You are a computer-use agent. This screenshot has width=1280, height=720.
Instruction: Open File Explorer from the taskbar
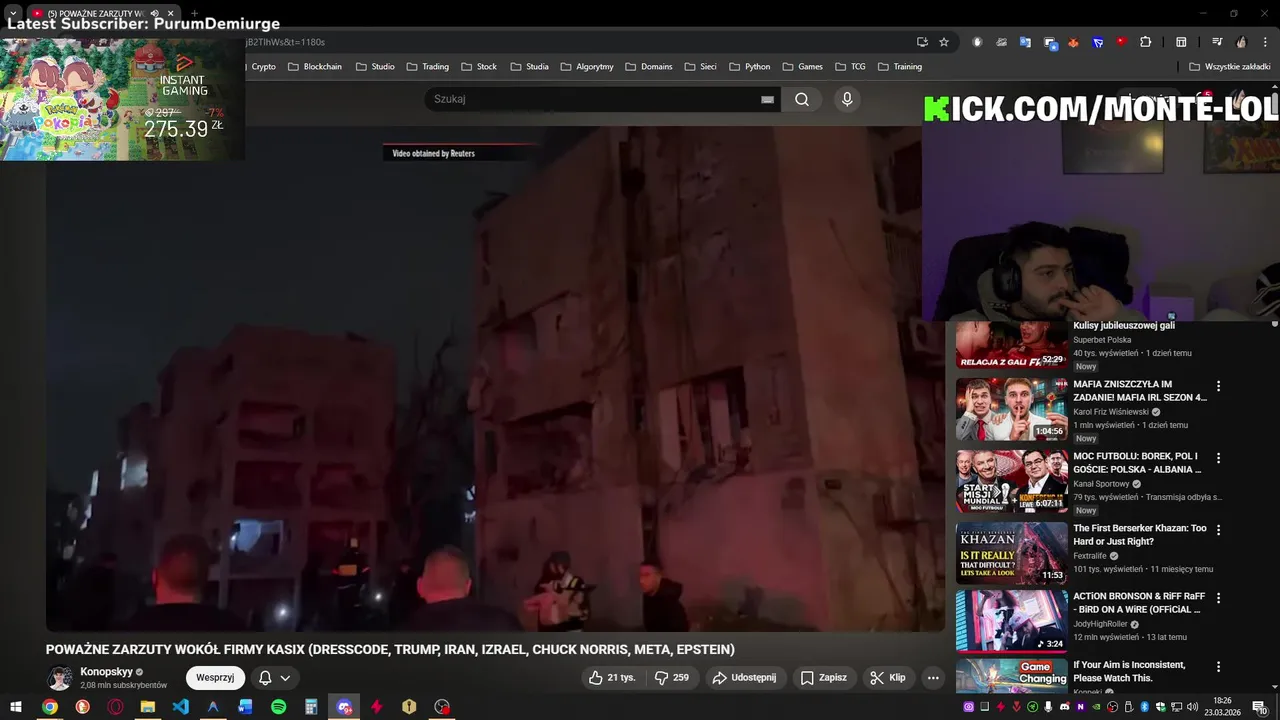tap(147, 707)
